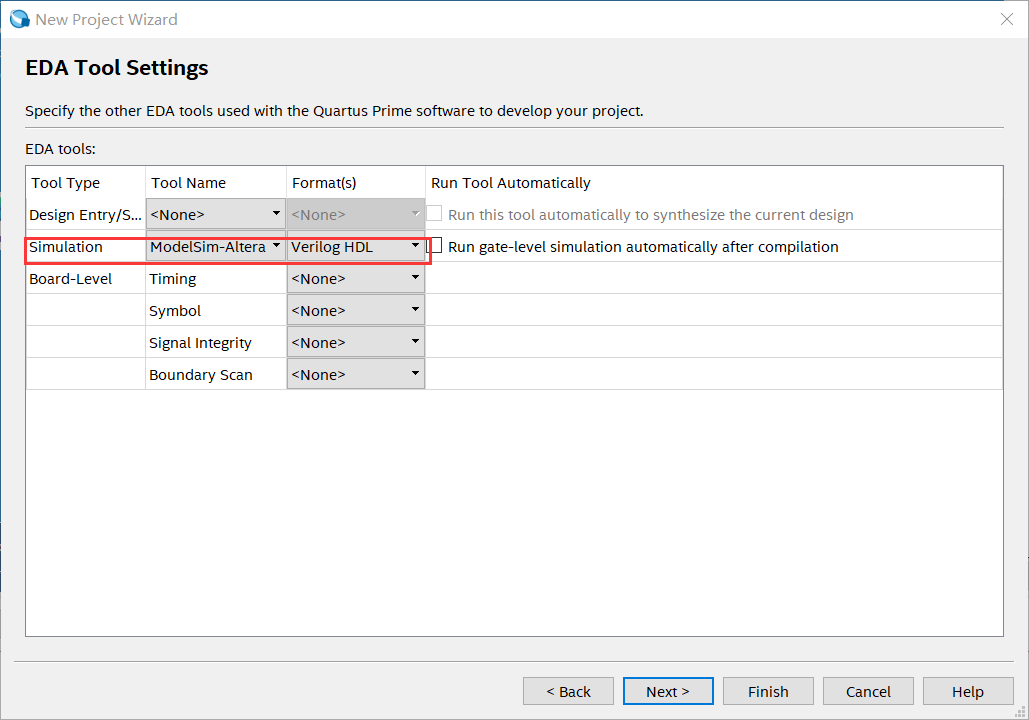
Task: Close the New Project Wizard dialog
Action: pos(1007,19)
